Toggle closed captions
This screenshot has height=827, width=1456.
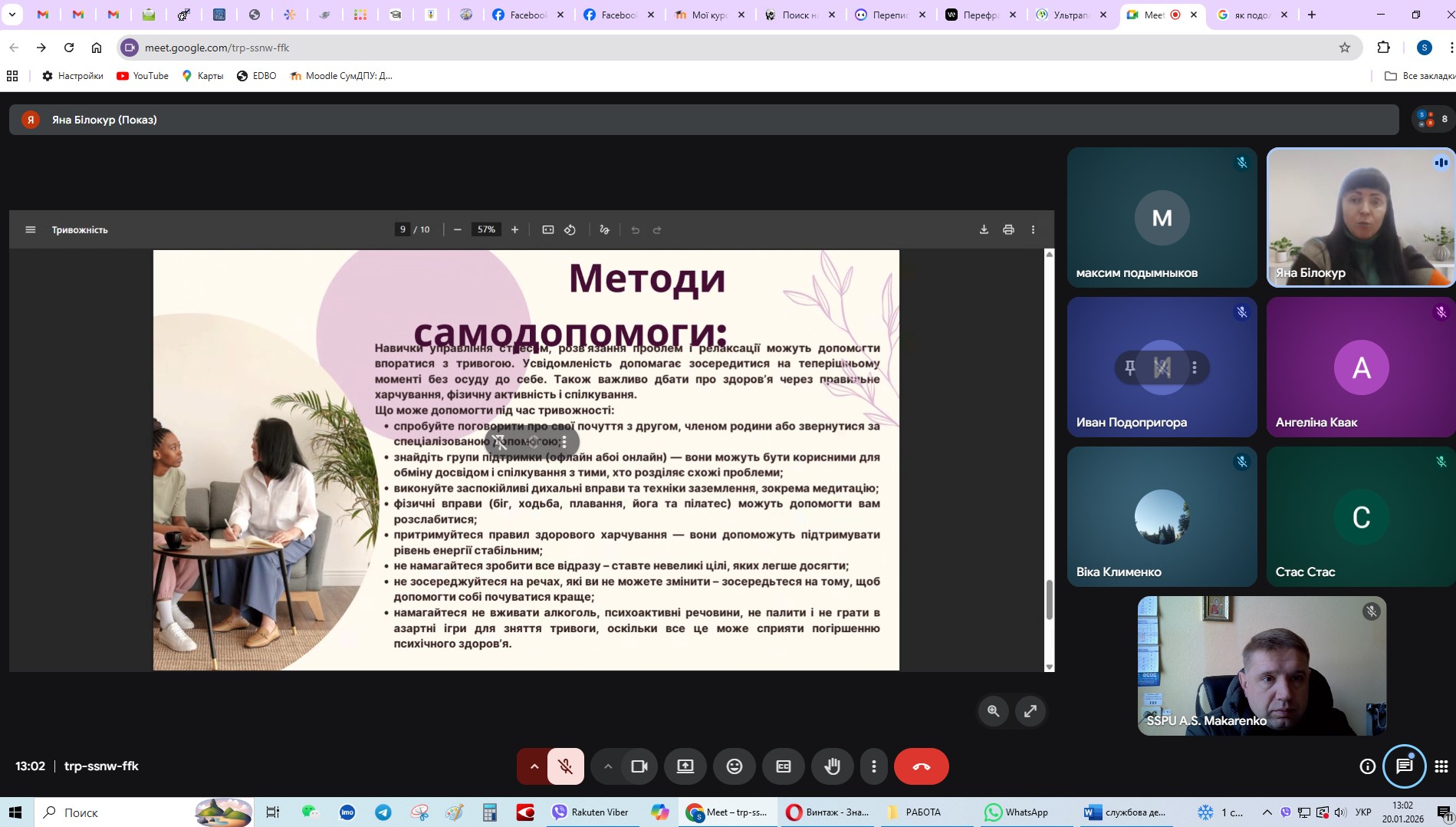(783, 766)
